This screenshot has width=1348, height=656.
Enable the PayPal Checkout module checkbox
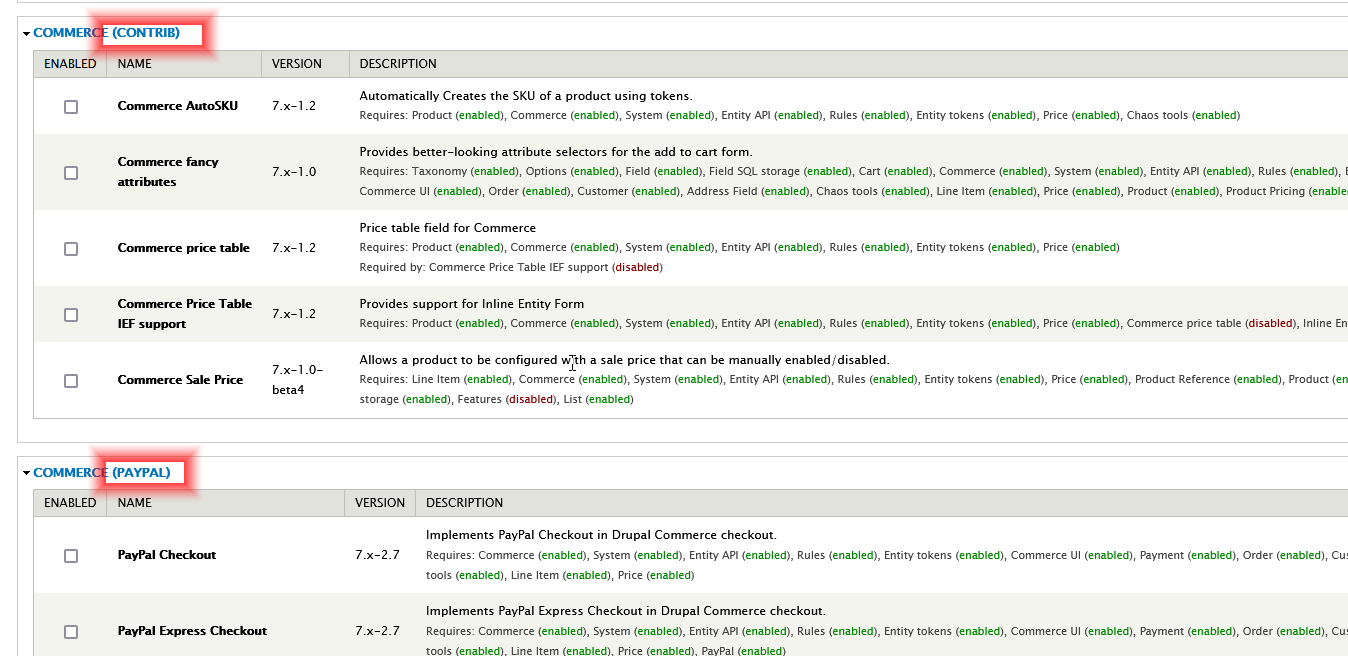point(71,555)
